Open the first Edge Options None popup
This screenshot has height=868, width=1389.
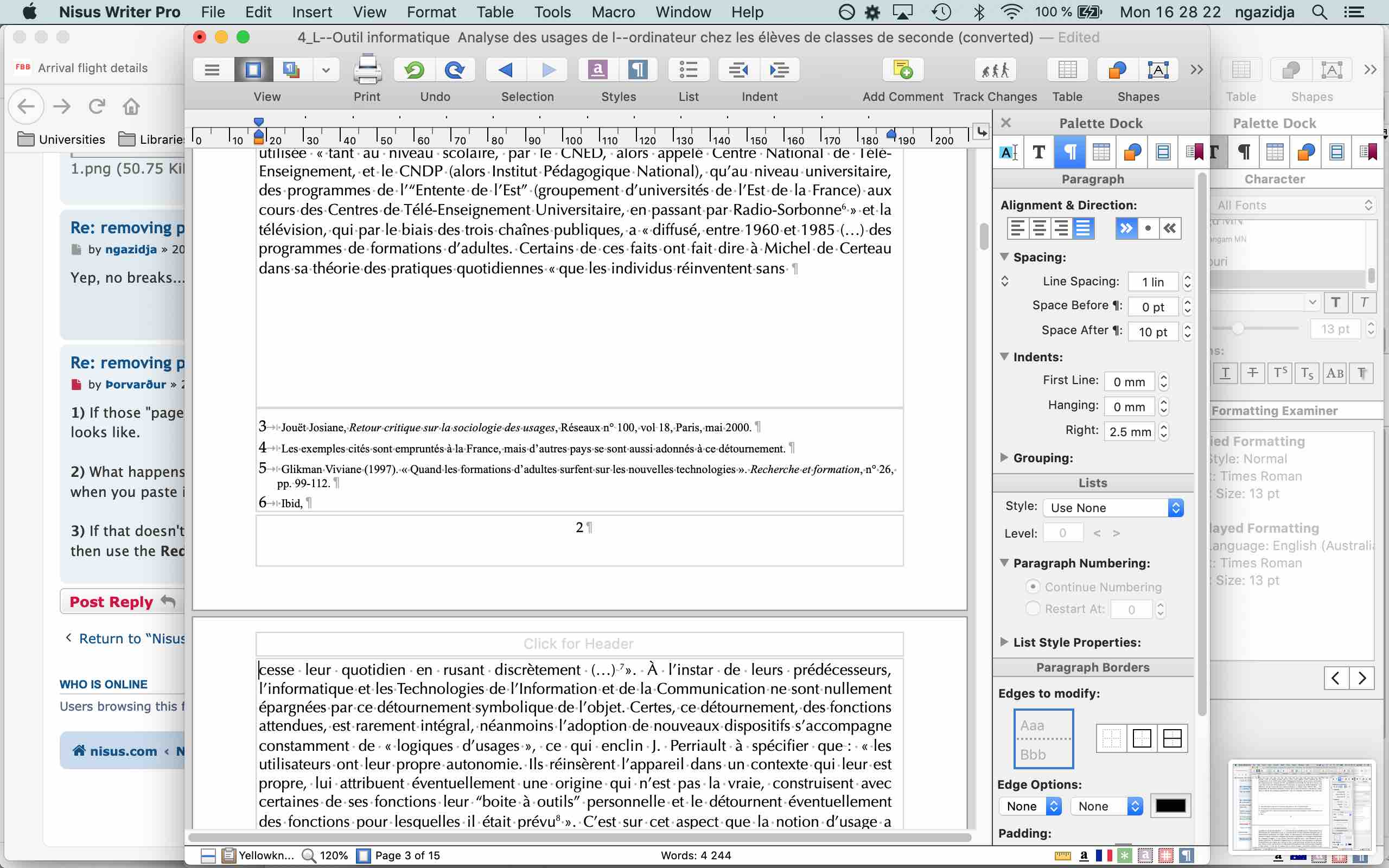(x=1030, y=806)
